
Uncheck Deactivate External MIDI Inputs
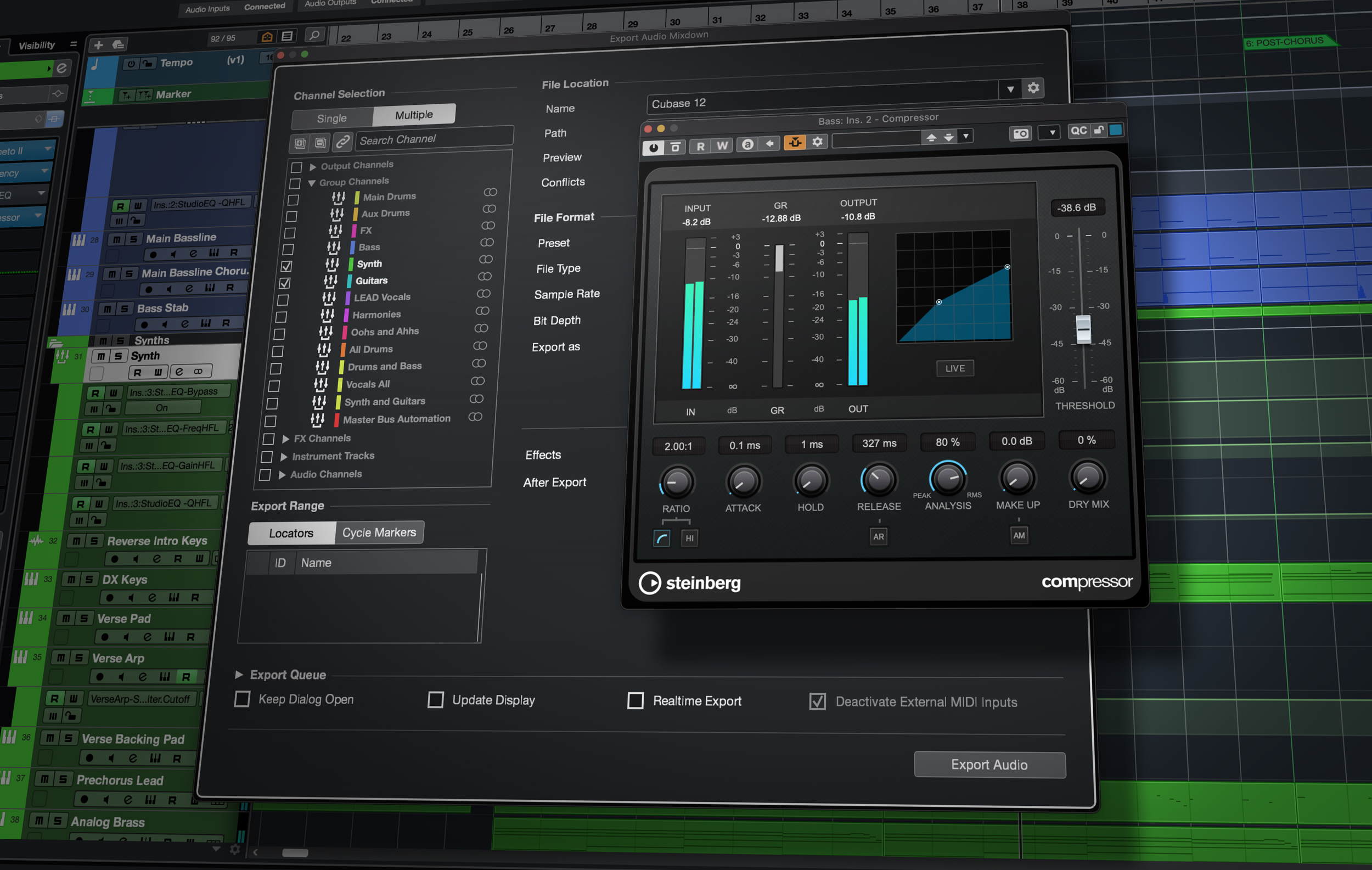coord(817,701)
